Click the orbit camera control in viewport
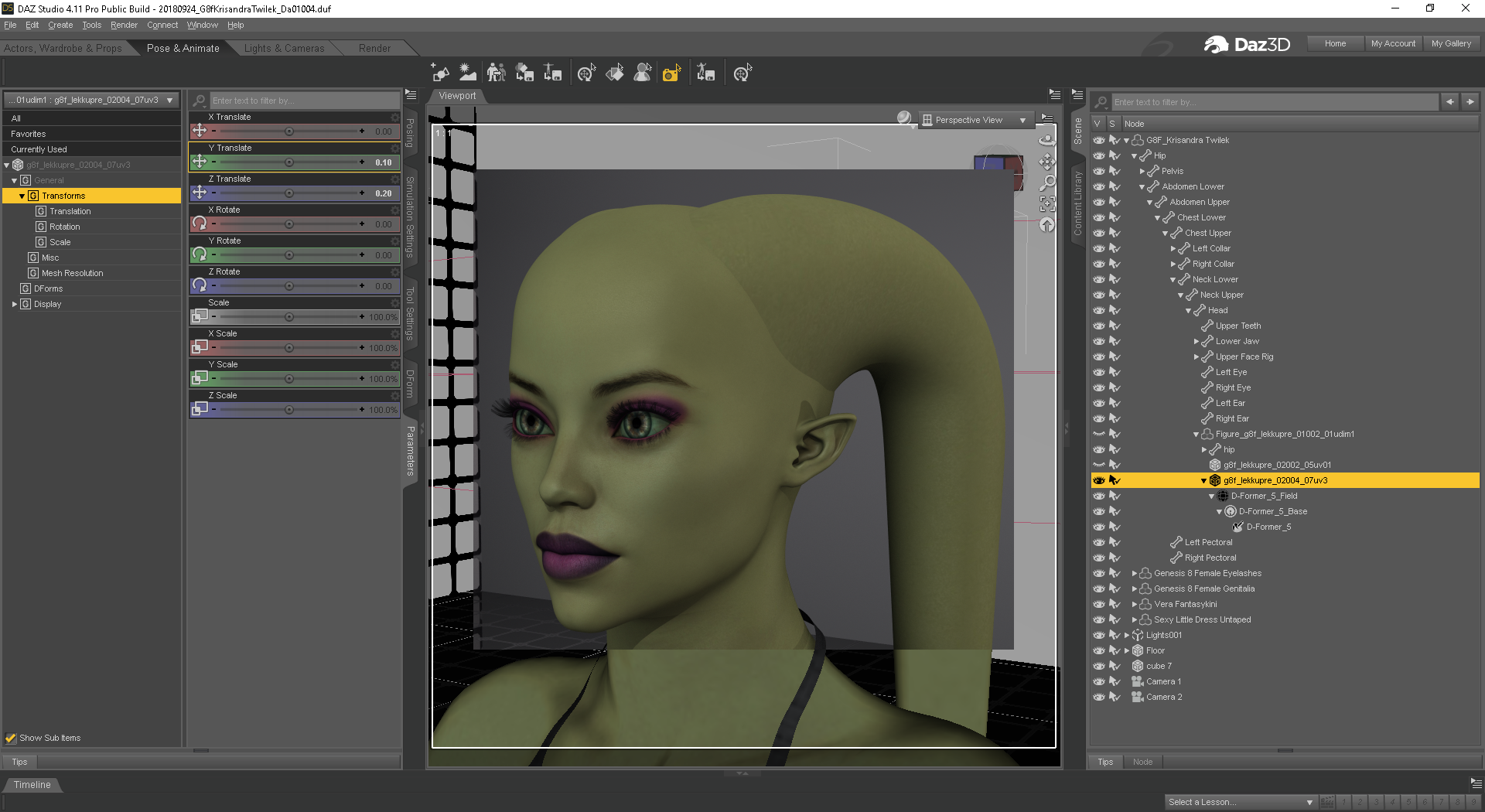The image size is (1485, 812). point(1047,140)
